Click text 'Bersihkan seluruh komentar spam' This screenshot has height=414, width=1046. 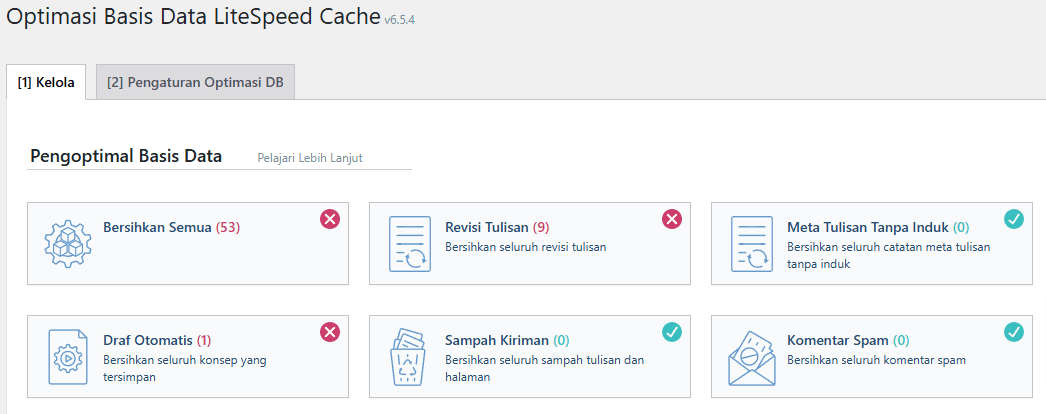(x=877, y=361)
